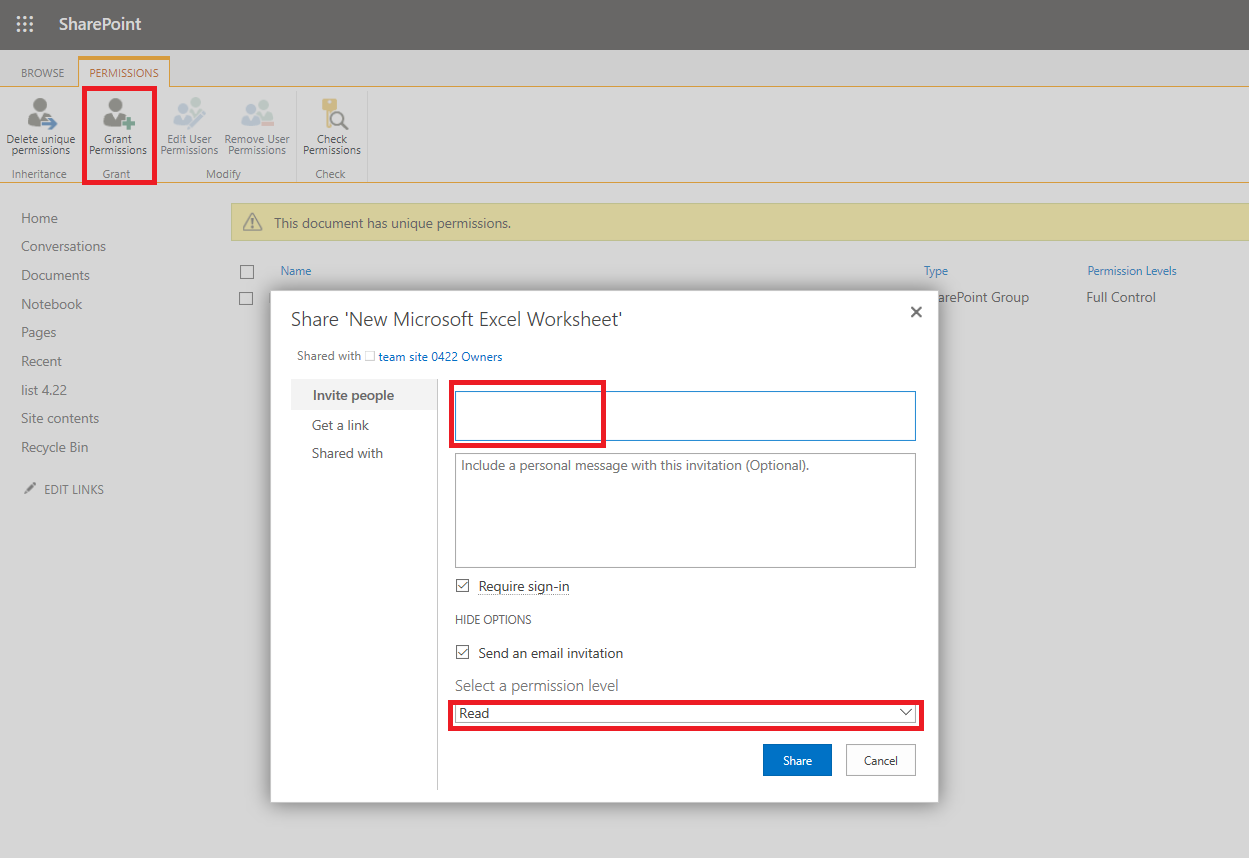
Task: Switch to the Permissions ribbon tab
Action: click(x=123, y=71)
